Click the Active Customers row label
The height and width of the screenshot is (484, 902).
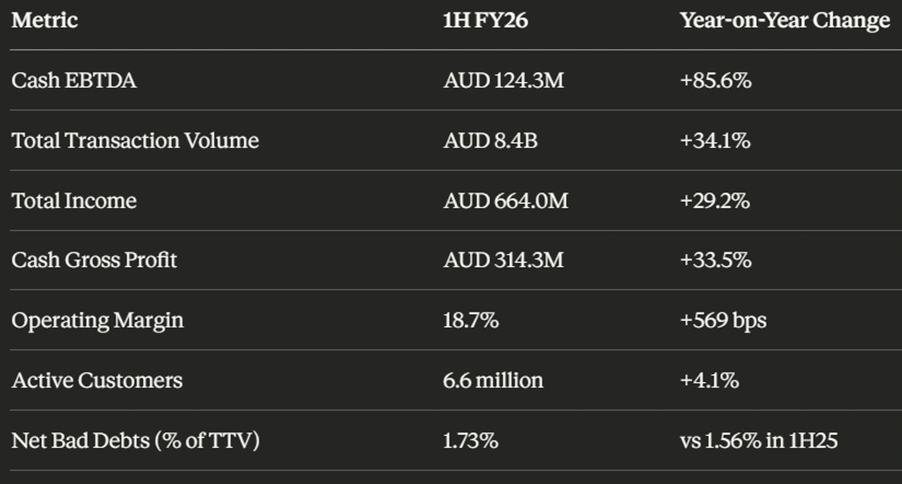[97, 381]
